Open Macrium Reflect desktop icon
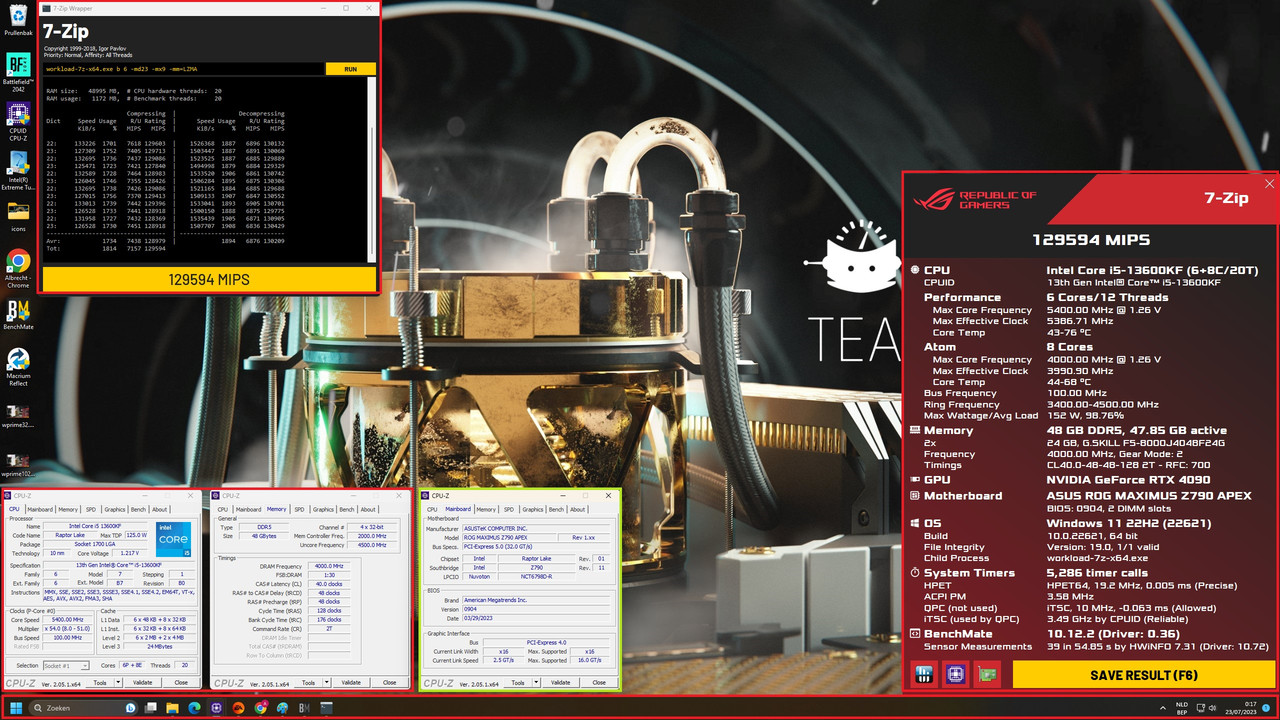The image size is (1280, 720). point(18,367)
